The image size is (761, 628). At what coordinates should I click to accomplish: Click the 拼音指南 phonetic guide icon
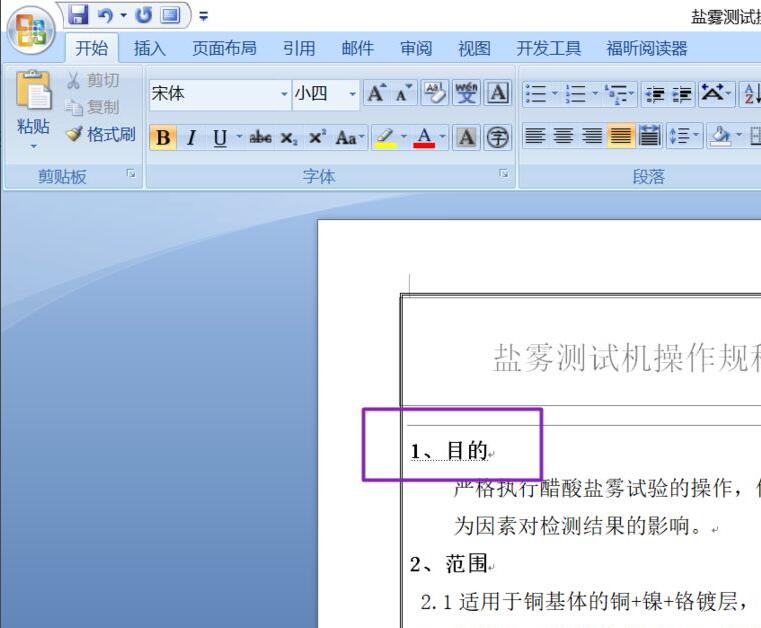pos(466,93)
